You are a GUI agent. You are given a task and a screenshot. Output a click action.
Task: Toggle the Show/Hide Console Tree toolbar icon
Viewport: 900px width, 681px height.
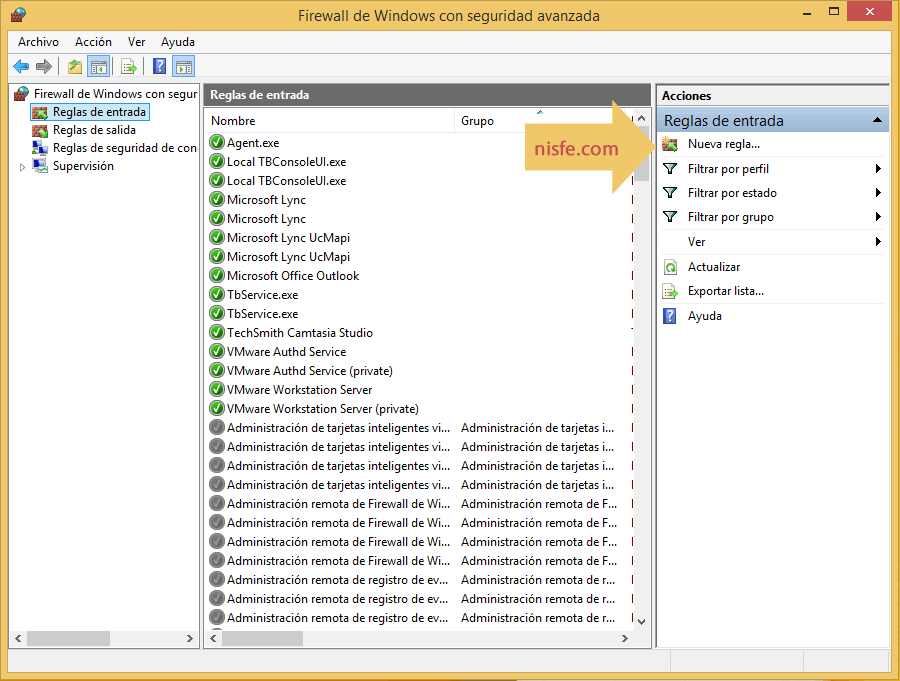(99, 67)
